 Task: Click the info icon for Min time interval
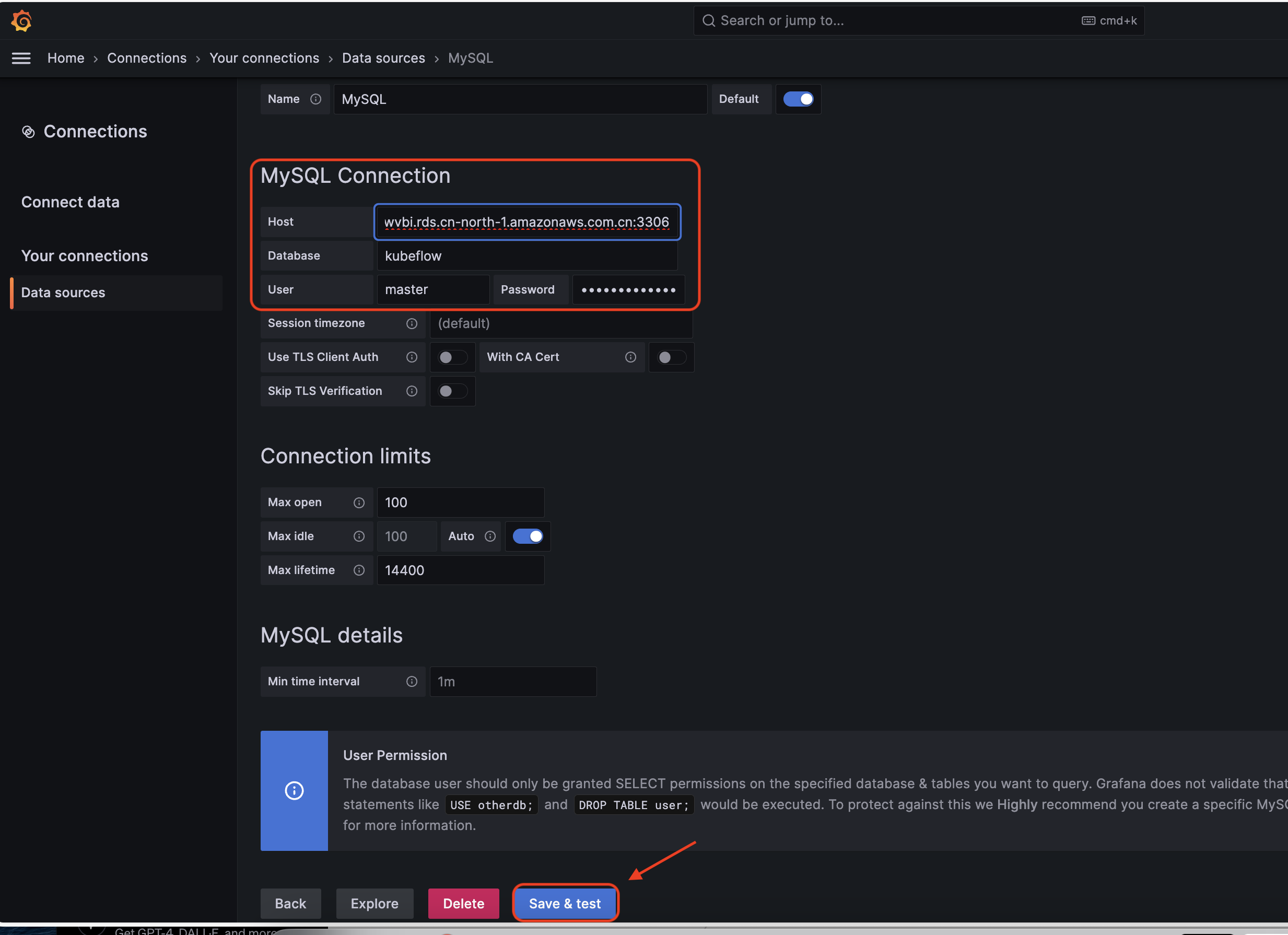pyautogui.click(x=412, y=682)
